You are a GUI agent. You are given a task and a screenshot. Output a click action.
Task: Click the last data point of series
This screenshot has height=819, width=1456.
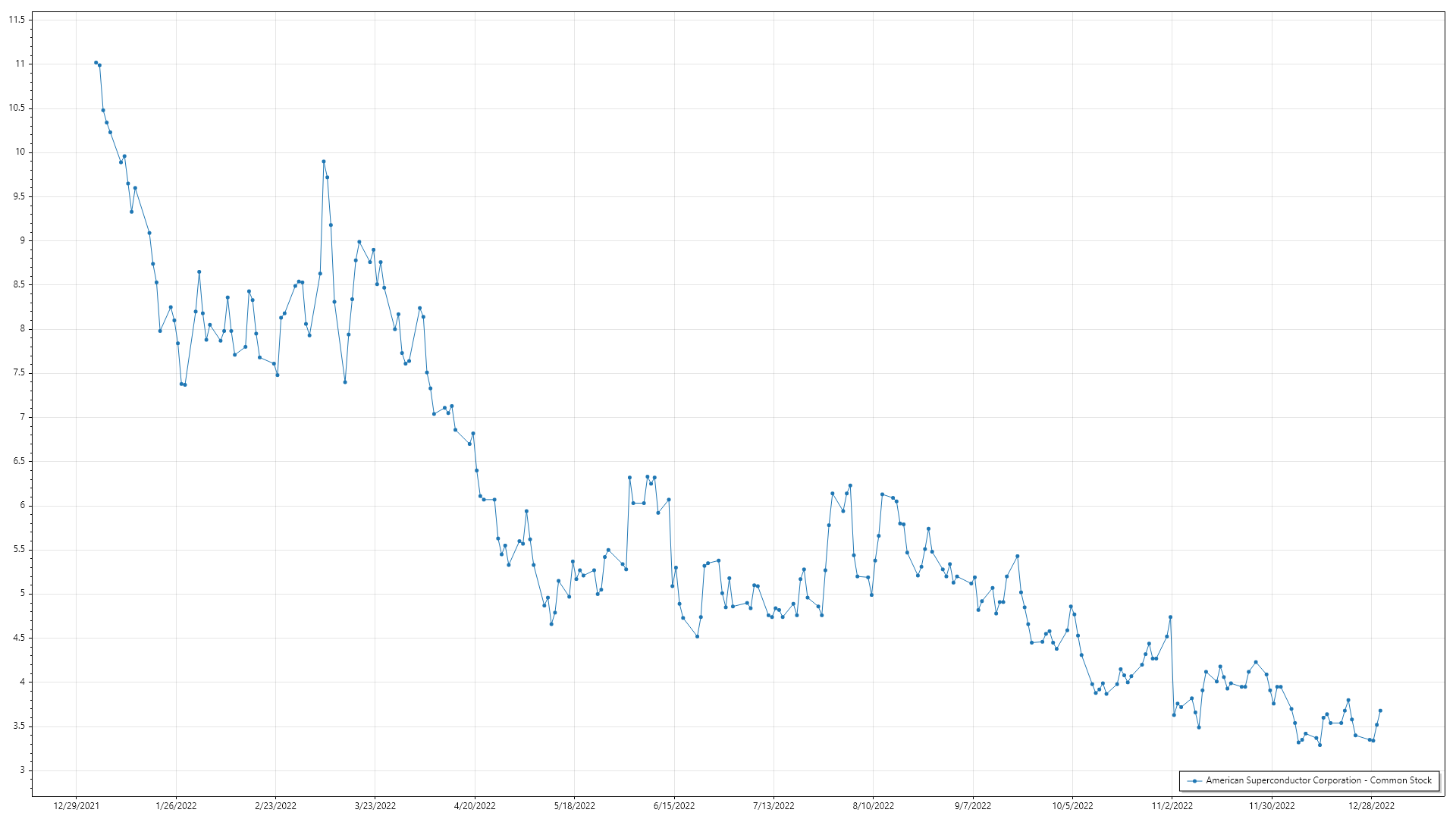(x=1380, y=711)
